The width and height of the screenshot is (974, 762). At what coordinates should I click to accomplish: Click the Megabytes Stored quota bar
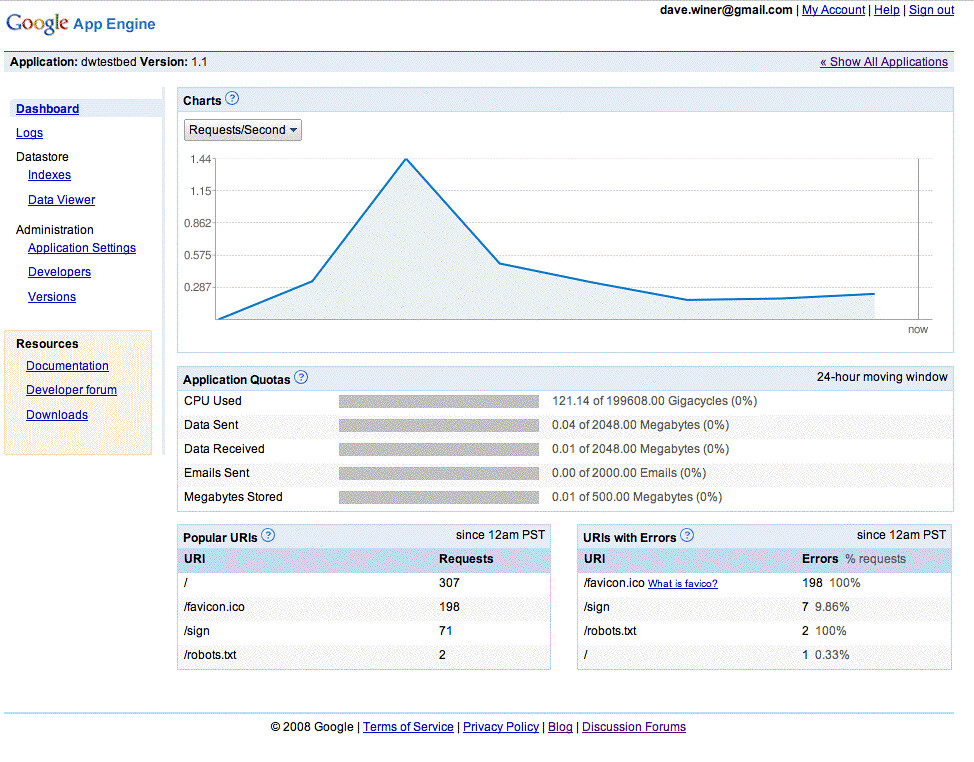tap(439, 497)
